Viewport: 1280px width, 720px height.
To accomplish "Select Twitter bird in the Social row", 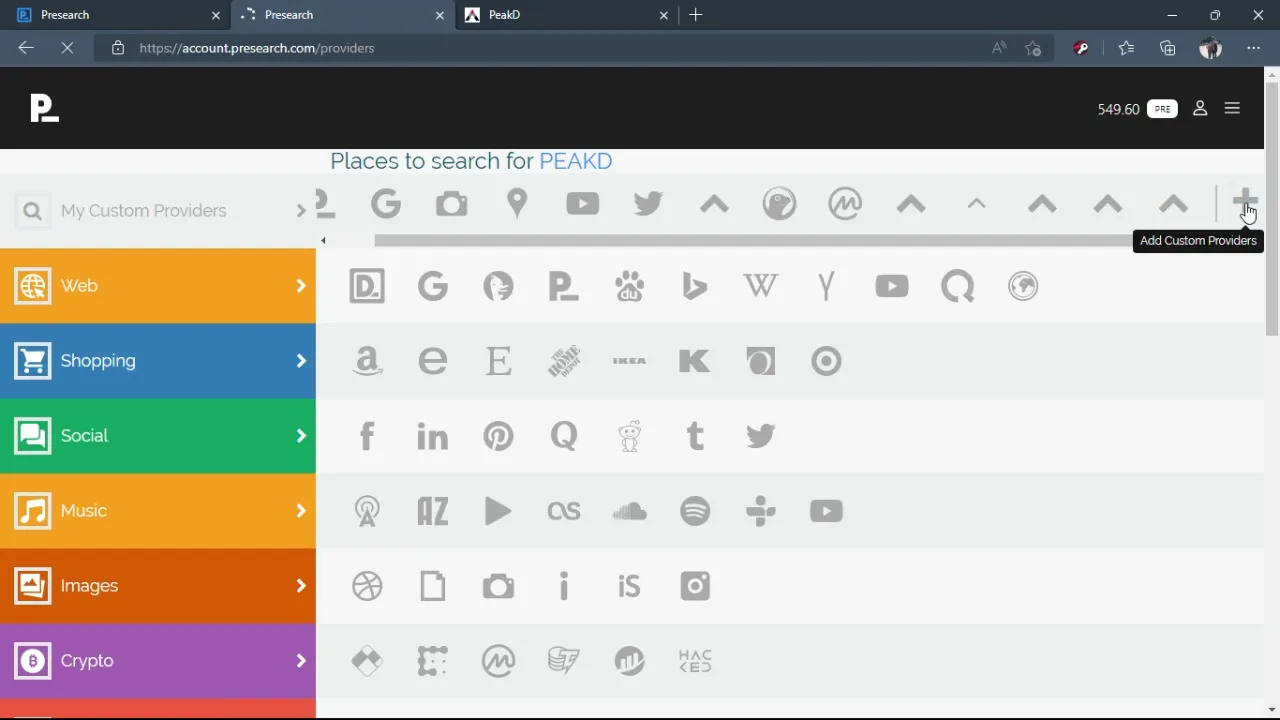I will click(761, 436).
